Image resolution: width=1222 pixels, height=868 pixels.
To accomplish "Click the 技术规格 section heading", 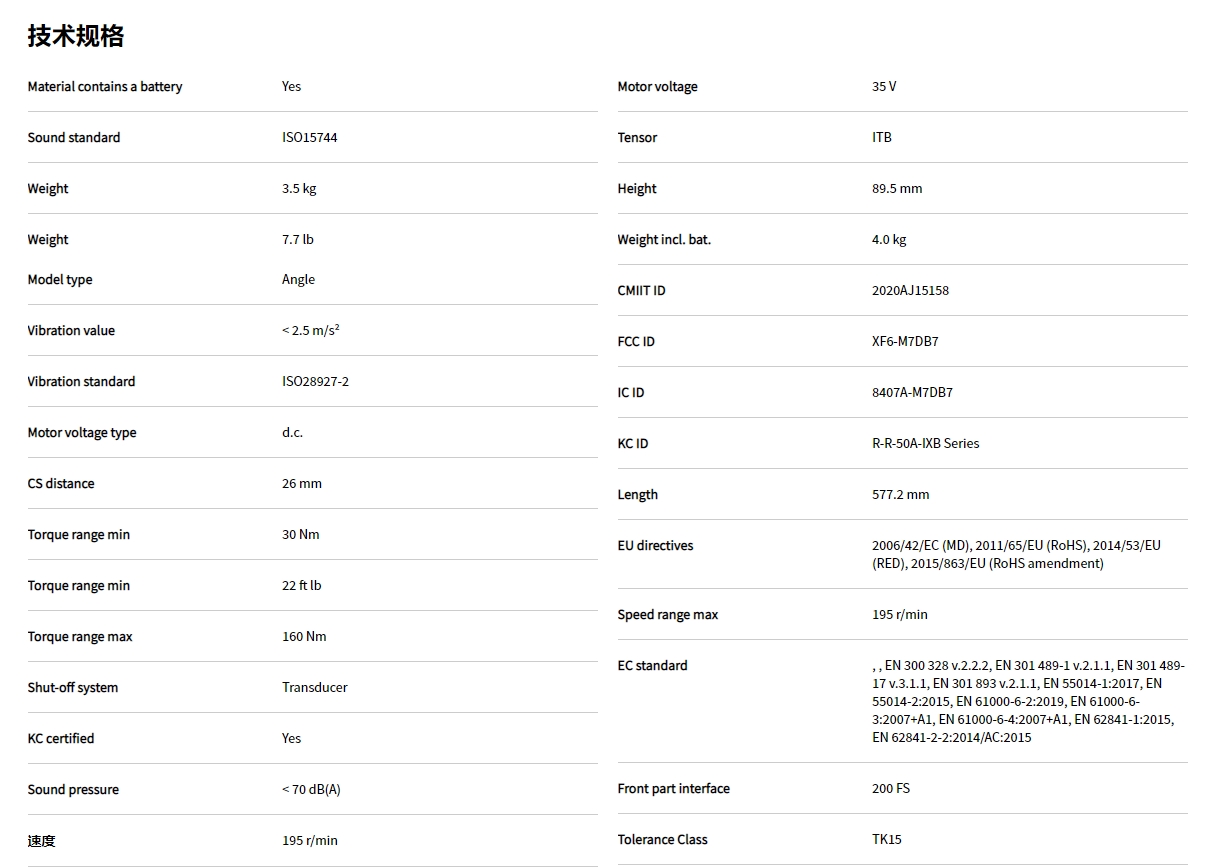I will (x=76, y=36).
